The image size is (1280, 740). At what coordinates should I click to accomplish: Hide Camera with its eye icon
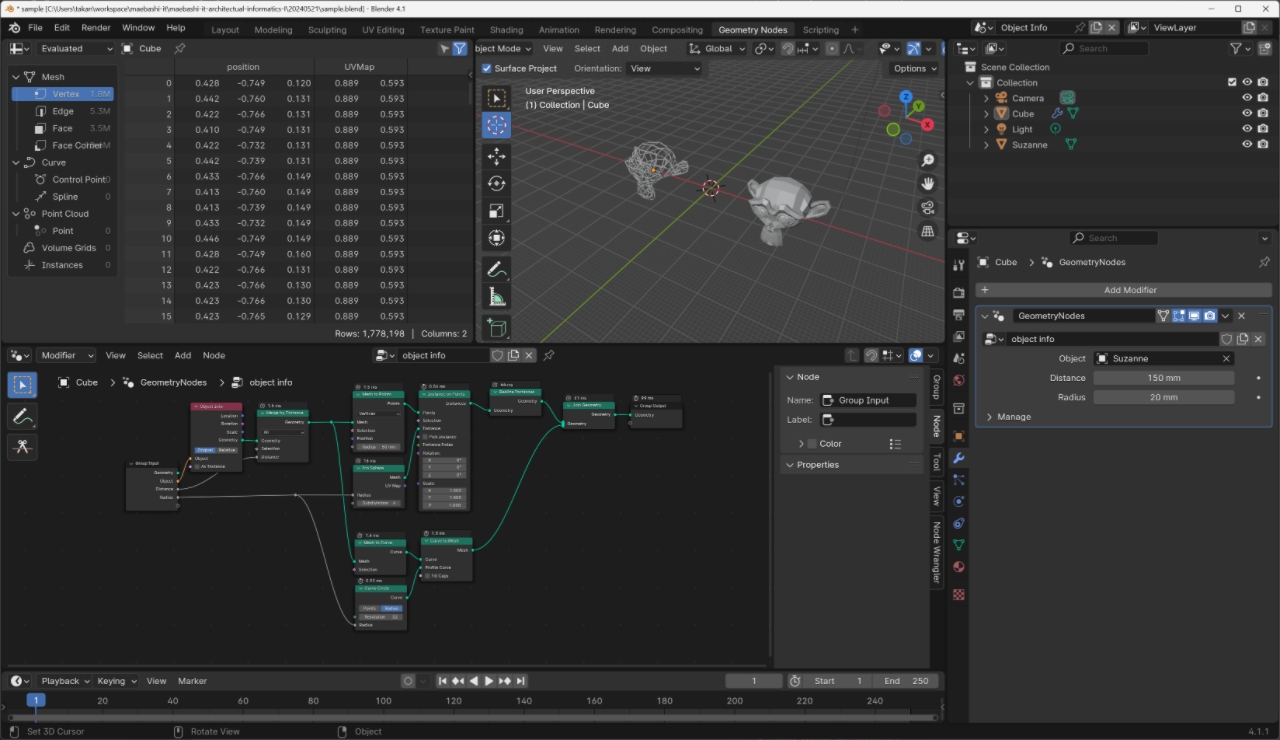(x=1247, y=98)
